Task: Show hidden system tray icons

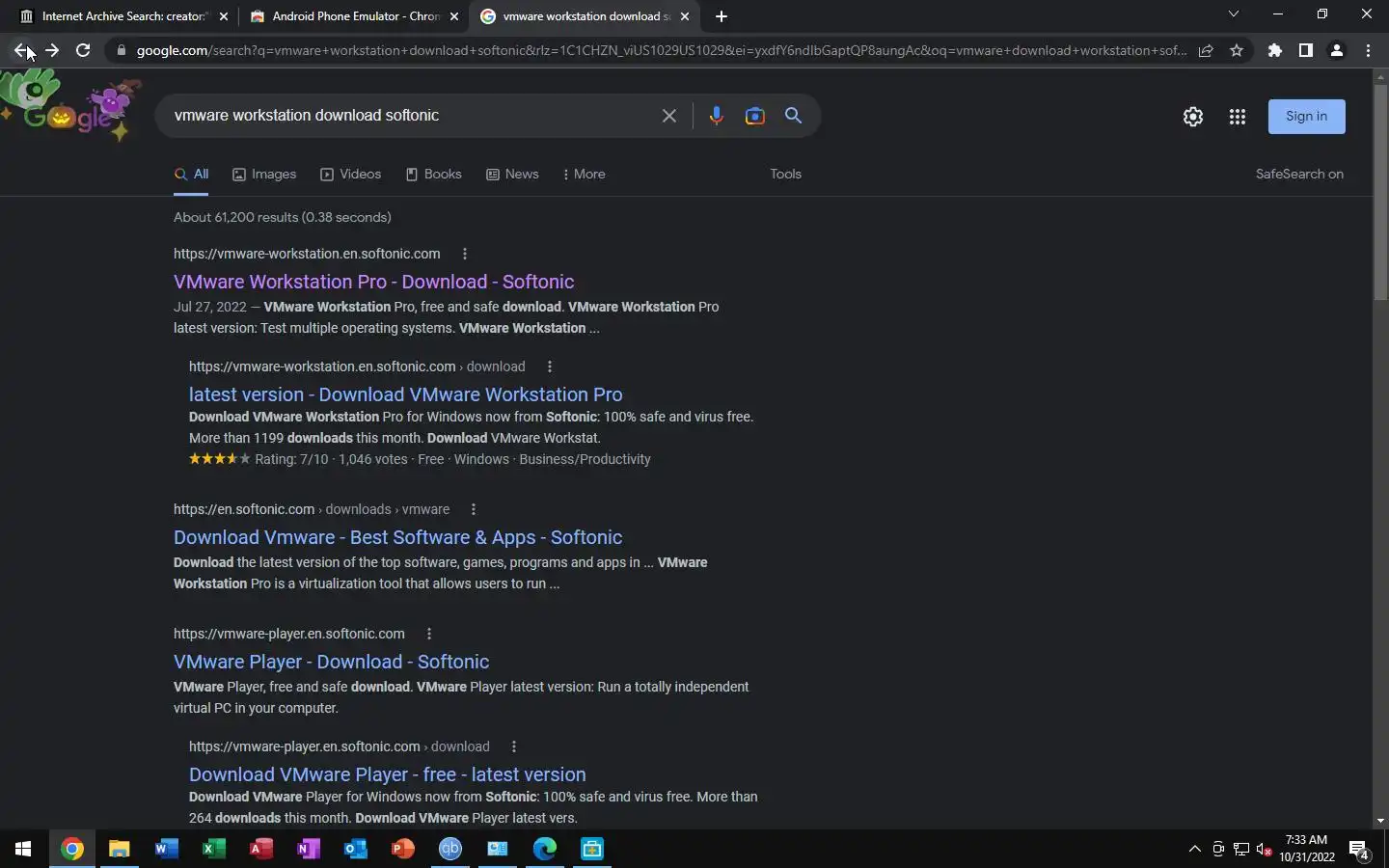Action: tap(1195, 849)
